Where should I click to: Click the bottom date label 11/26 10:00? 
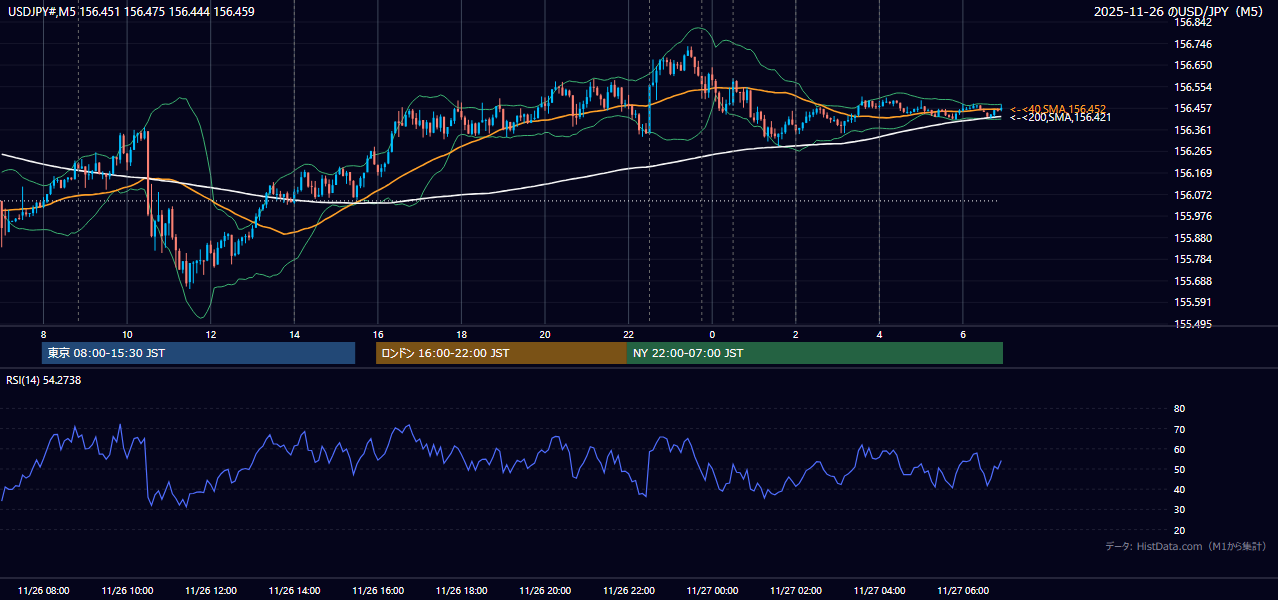click(x=128, y=591)
